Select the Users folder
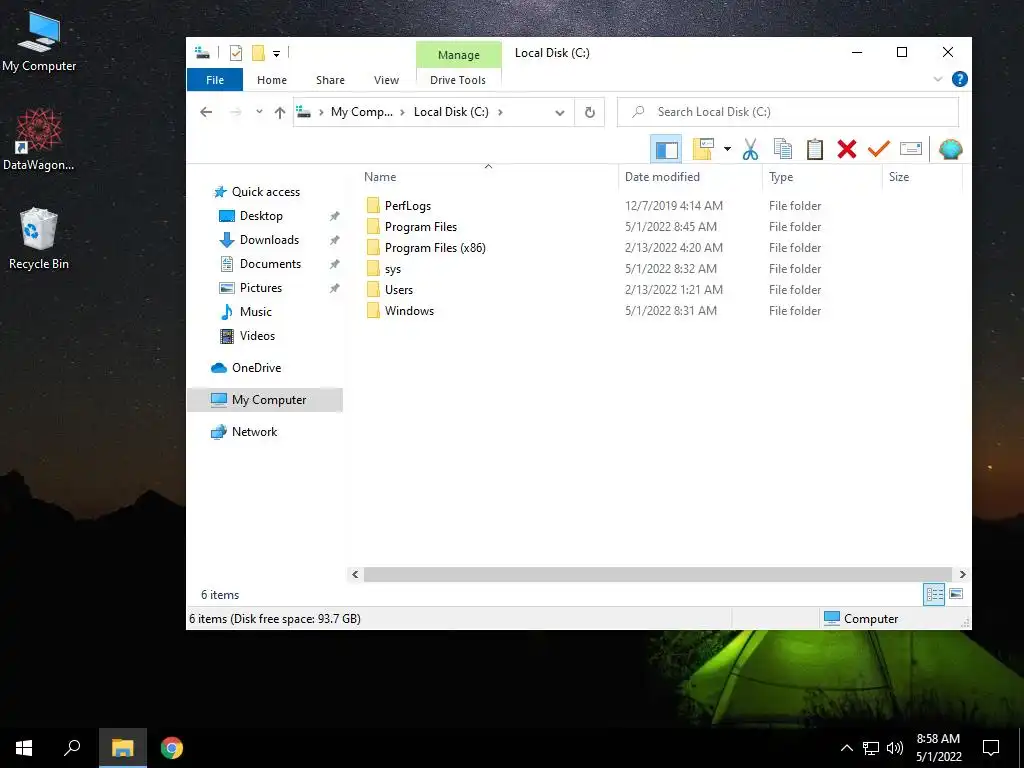Viewport: 1024px width, 768px height. click(x=398, y=289)
